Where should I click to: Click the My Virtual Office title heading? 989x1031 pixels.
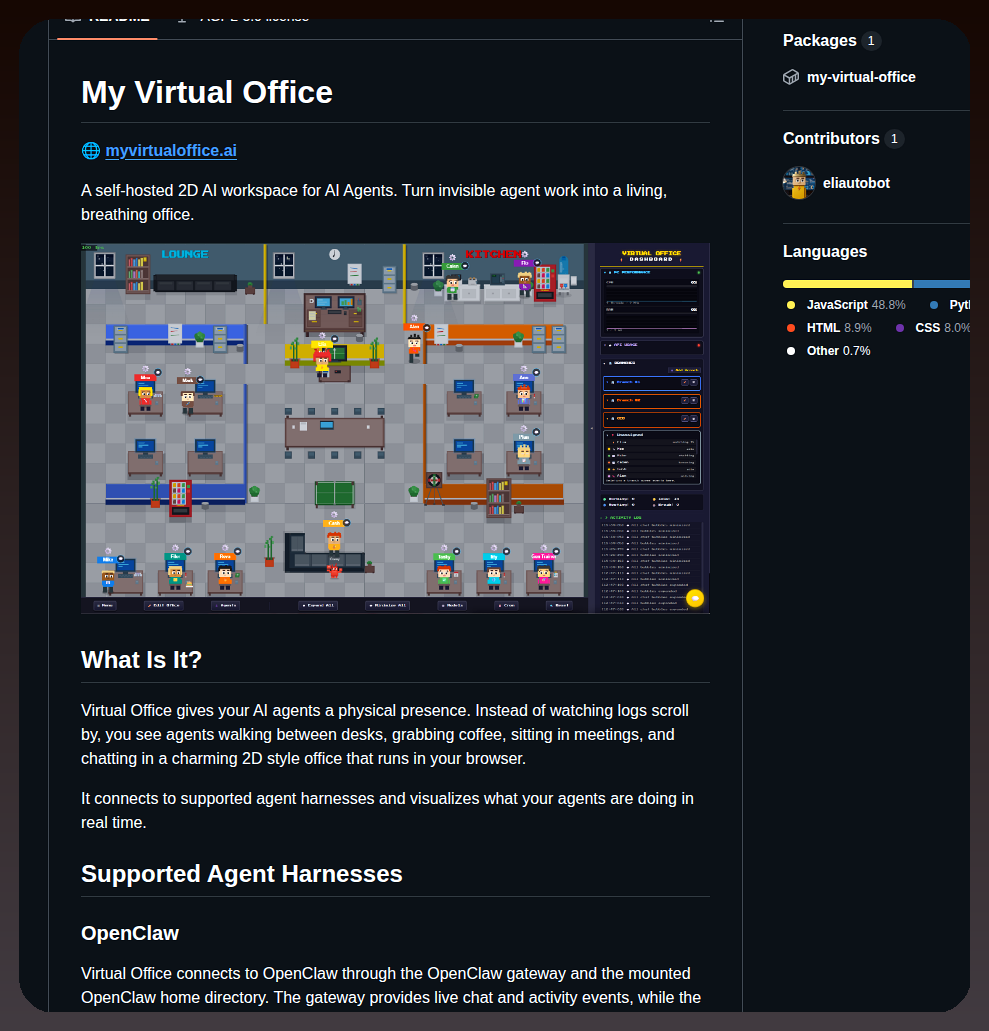click(206, 92)
